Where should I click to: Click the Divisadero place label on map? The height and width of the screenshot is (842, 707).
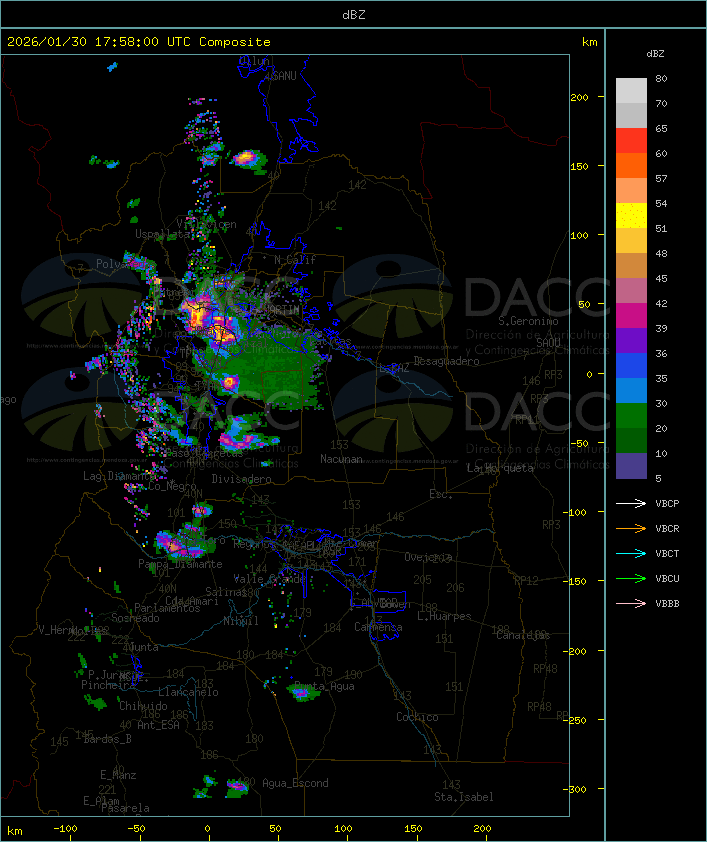(x=241, y=479)
